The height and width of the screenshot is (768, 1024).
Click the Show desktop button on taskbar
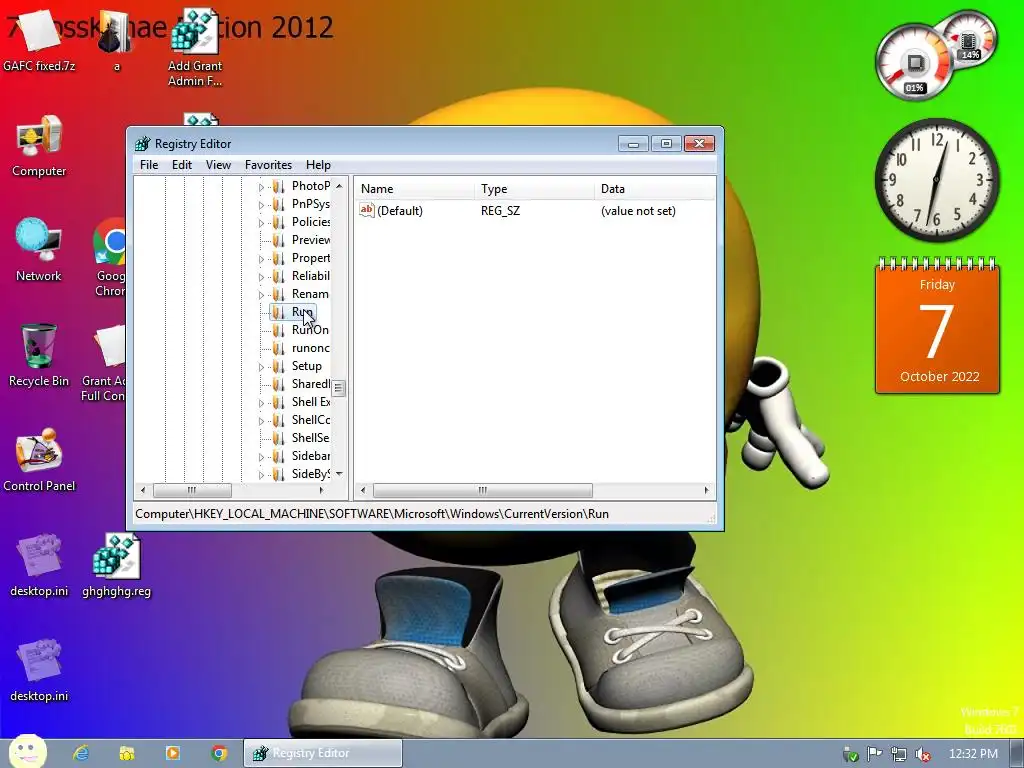point(1017,754)
